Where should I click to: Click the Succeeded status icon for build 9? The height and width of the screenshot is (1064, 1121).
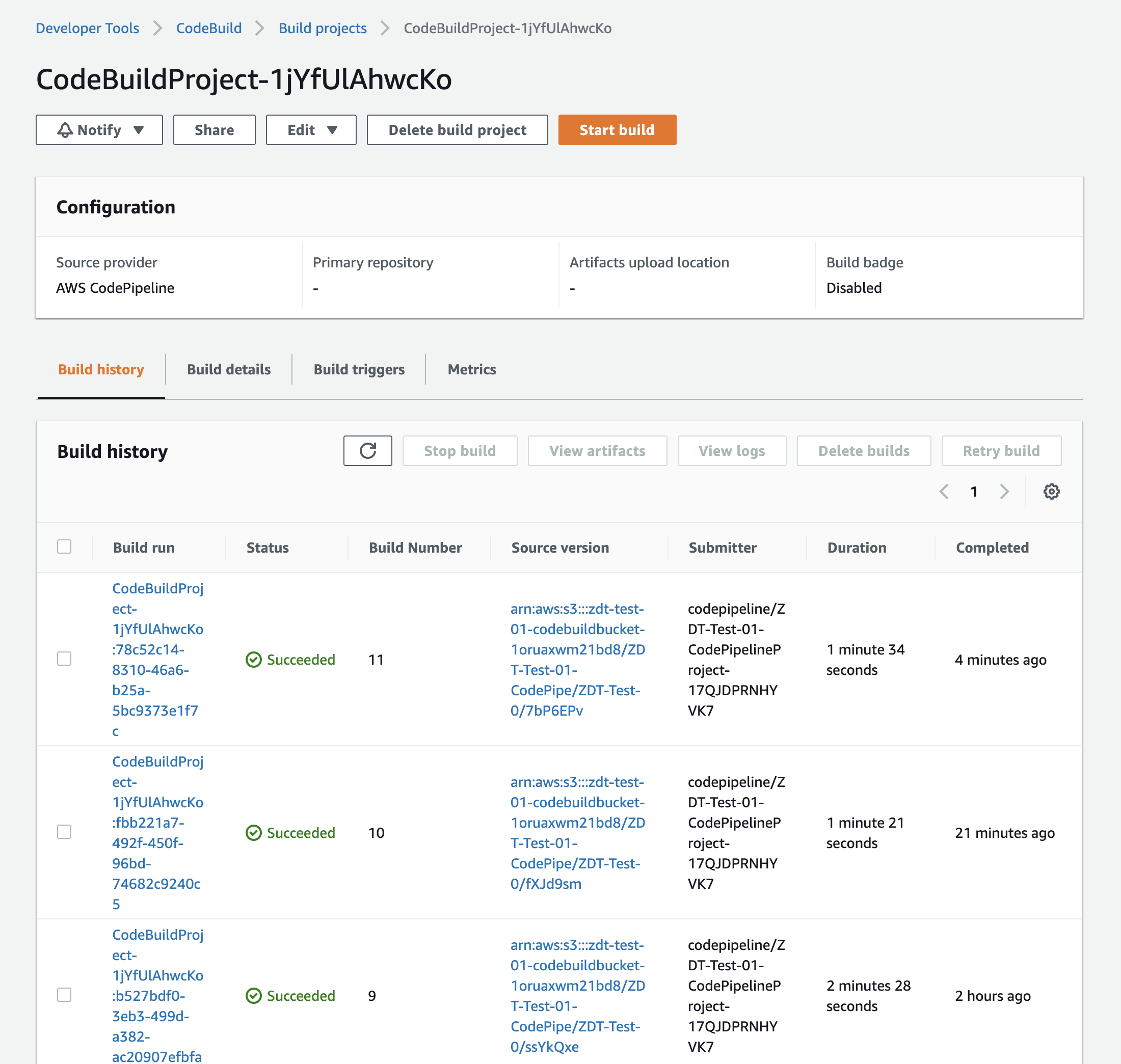[x=254, y=996]
